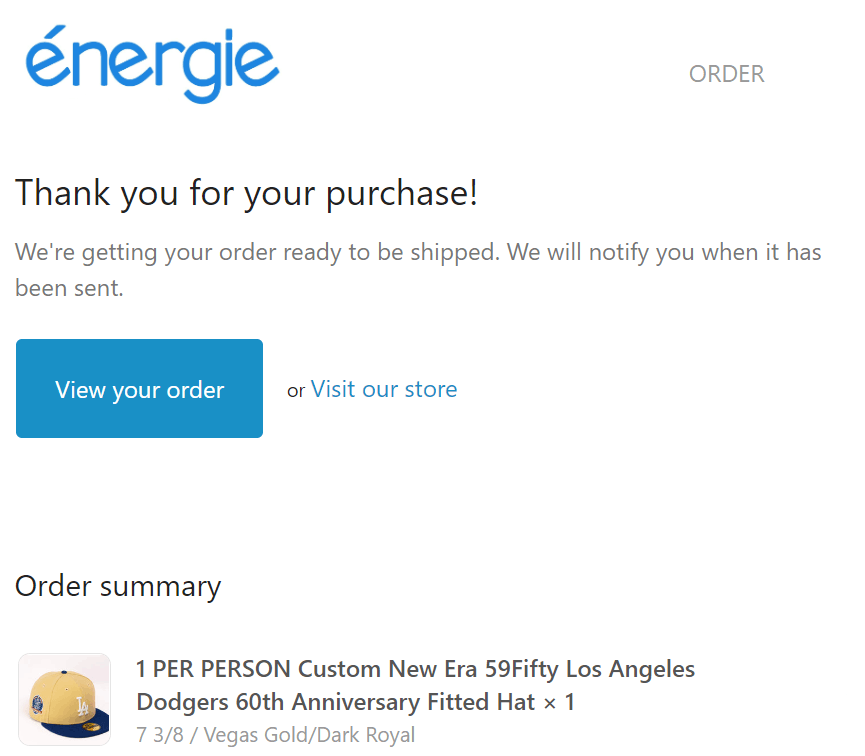
Task: Open the View your order button
Action: 140,388
